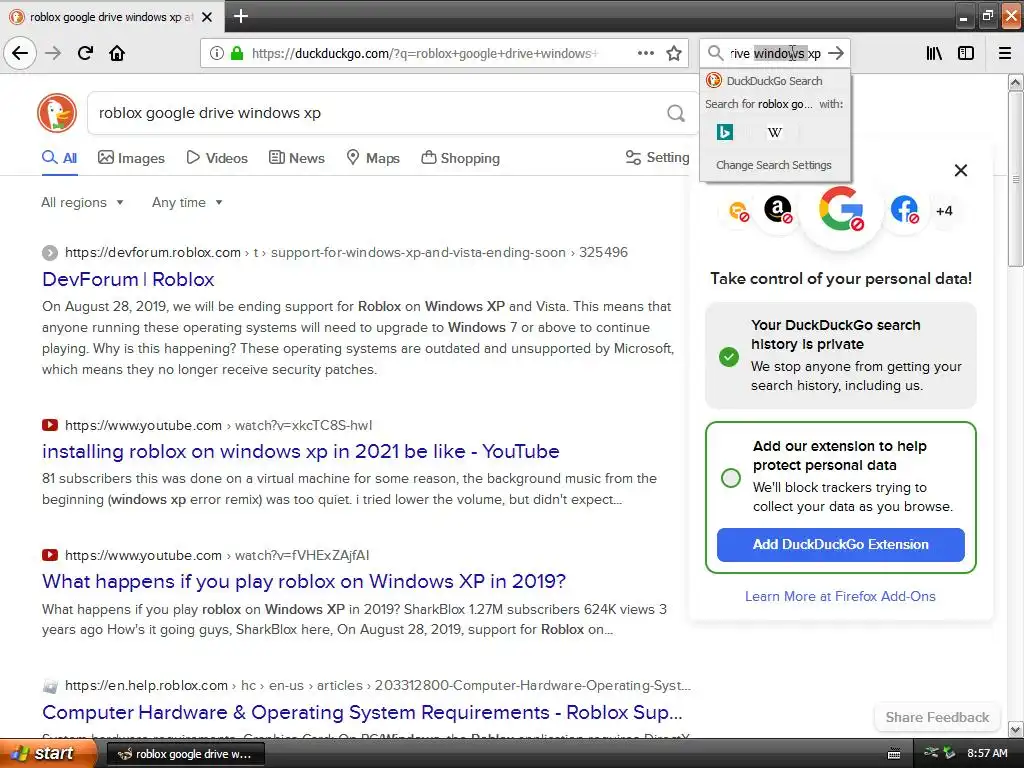Viewport: 1024px width, 768px height.
Task: Open the Windows Start menu
Action: [x=47, y=753]
